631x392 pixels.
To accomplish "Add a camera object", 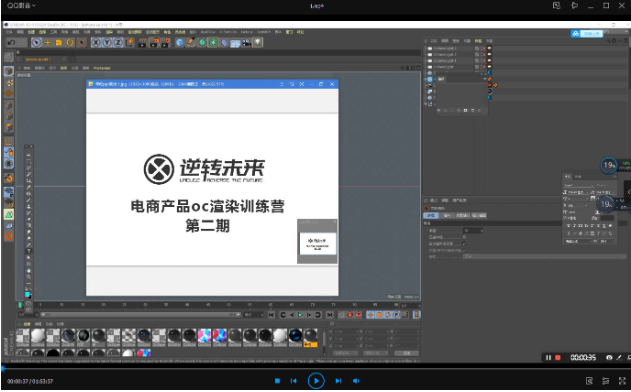I will 246,43.
